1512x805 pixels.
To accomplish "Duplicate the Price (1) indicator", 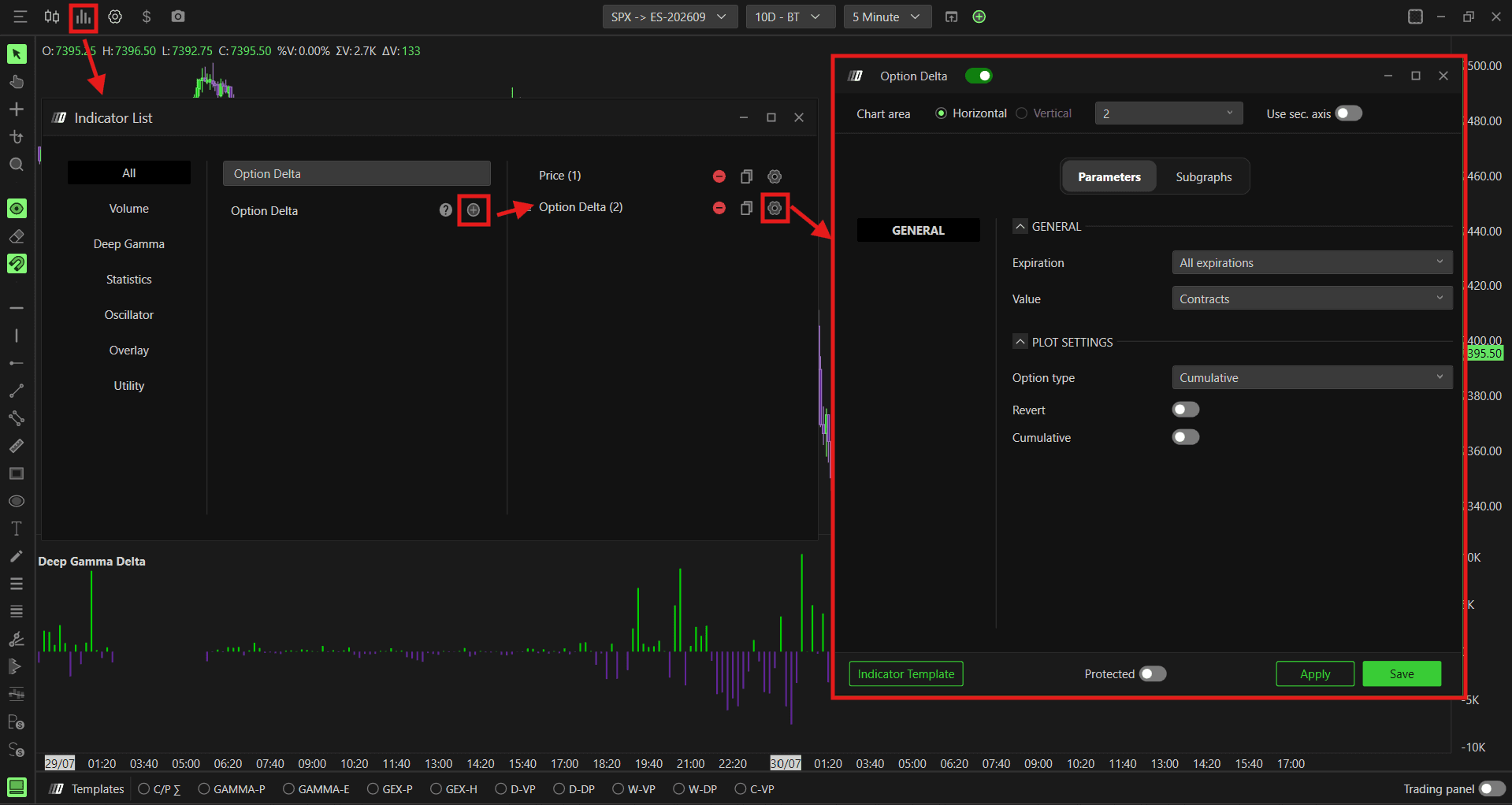I will [746, 176].
